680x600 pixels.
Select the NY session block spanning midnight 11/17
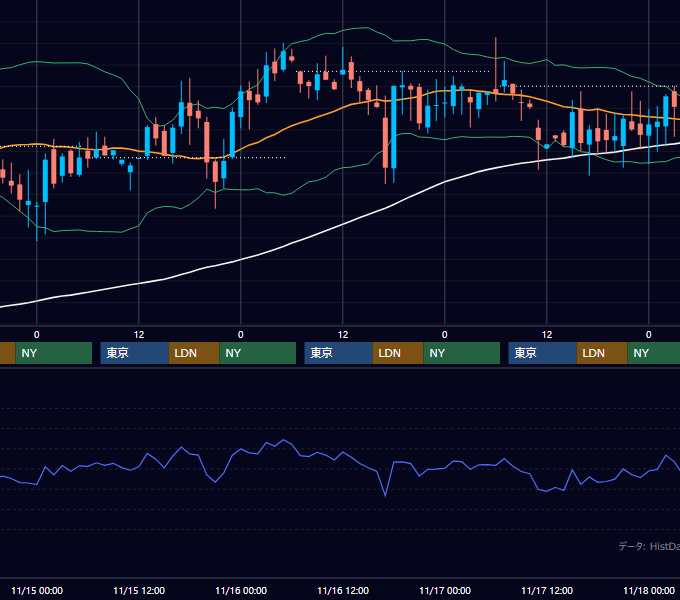click(x=461, y=353)
